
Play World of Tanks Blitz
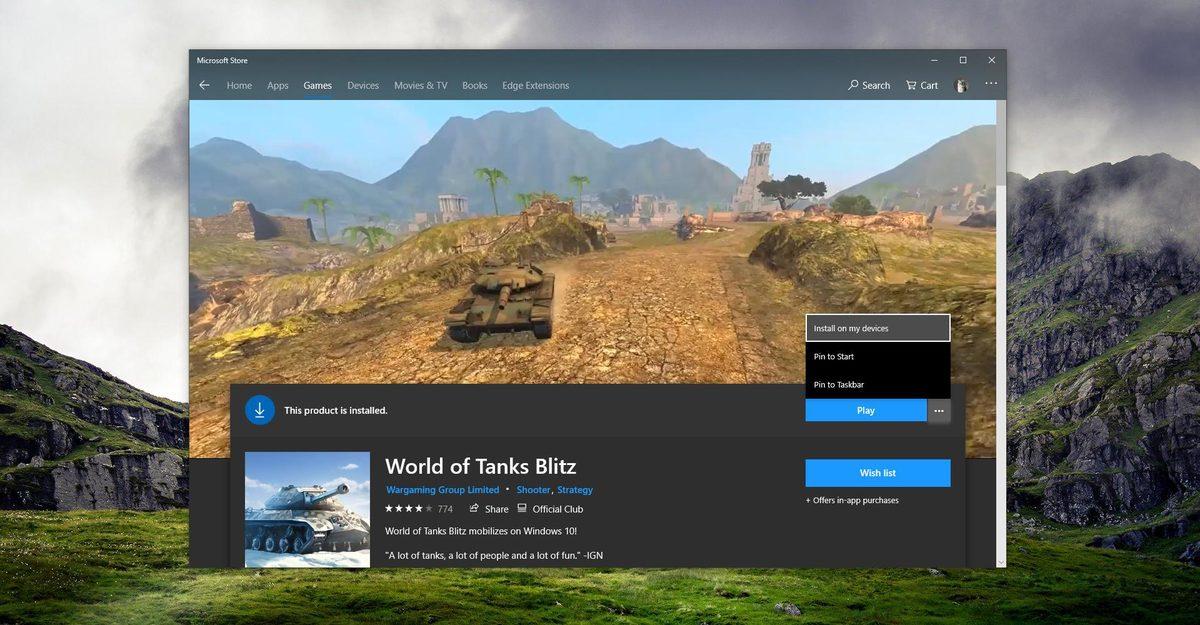[864, 410]
